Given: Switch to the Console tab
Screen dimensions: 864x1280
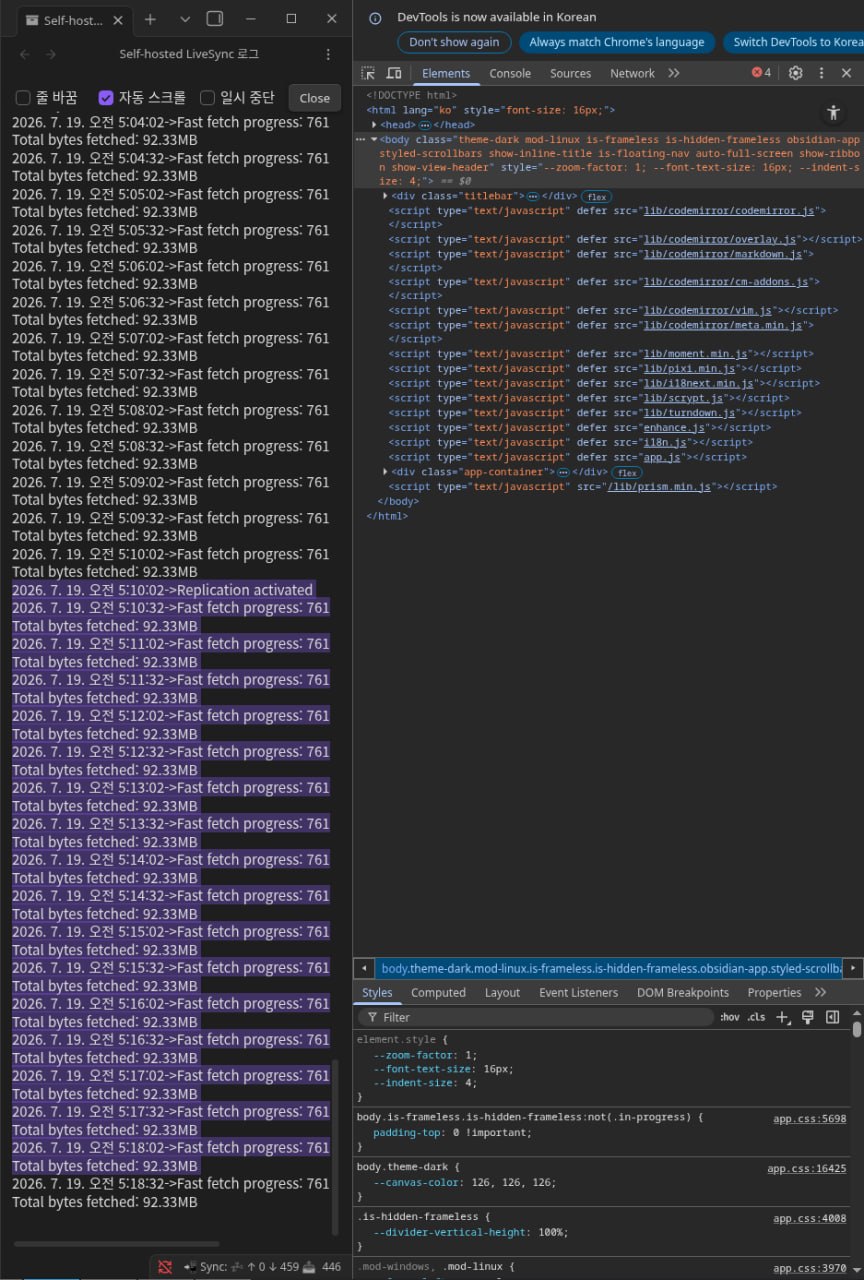Looking at the screenshot, I should pyautogui.click(x=510, y=73).
